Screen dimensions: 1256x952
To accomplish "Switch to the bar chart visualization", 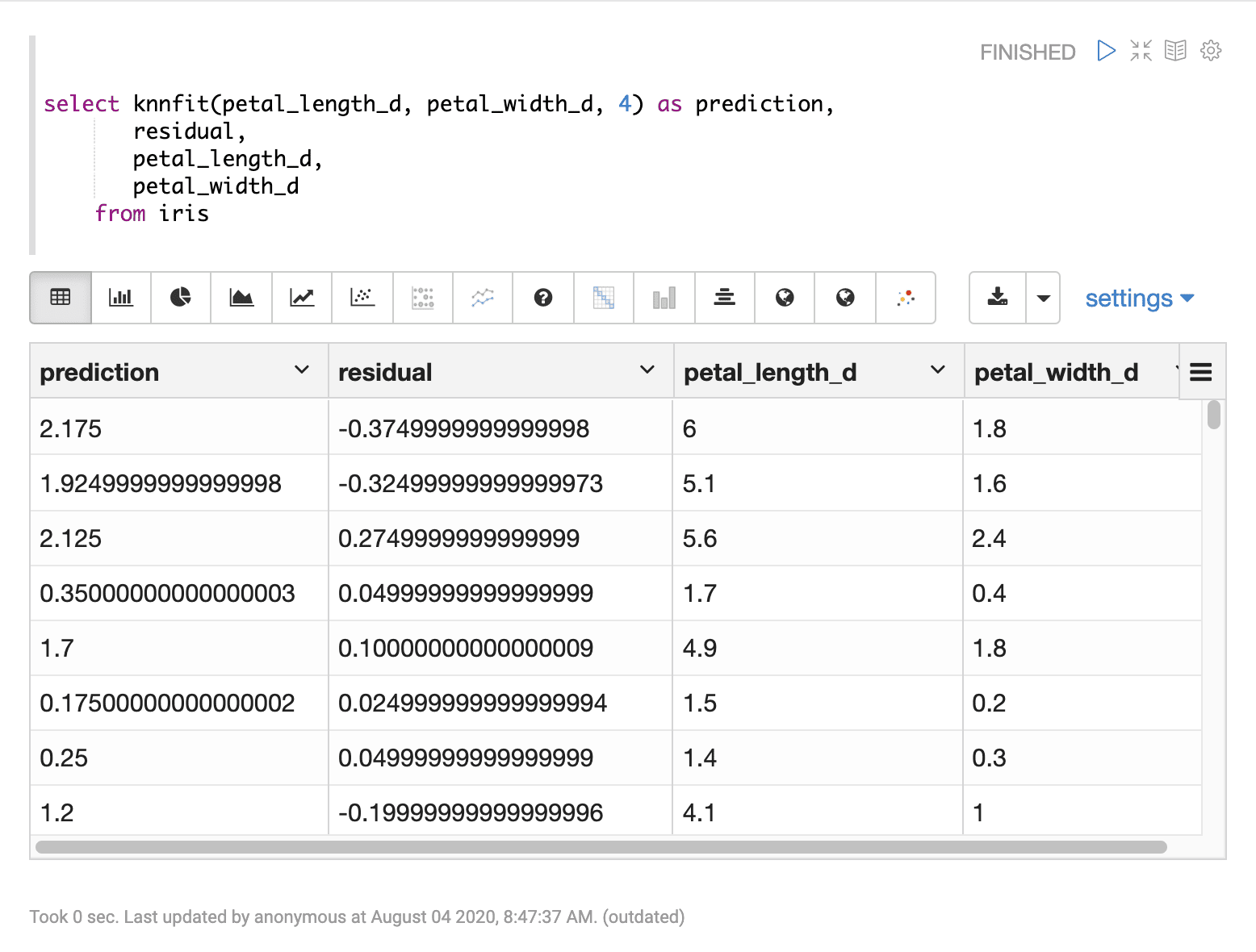I will coord(120,298).
